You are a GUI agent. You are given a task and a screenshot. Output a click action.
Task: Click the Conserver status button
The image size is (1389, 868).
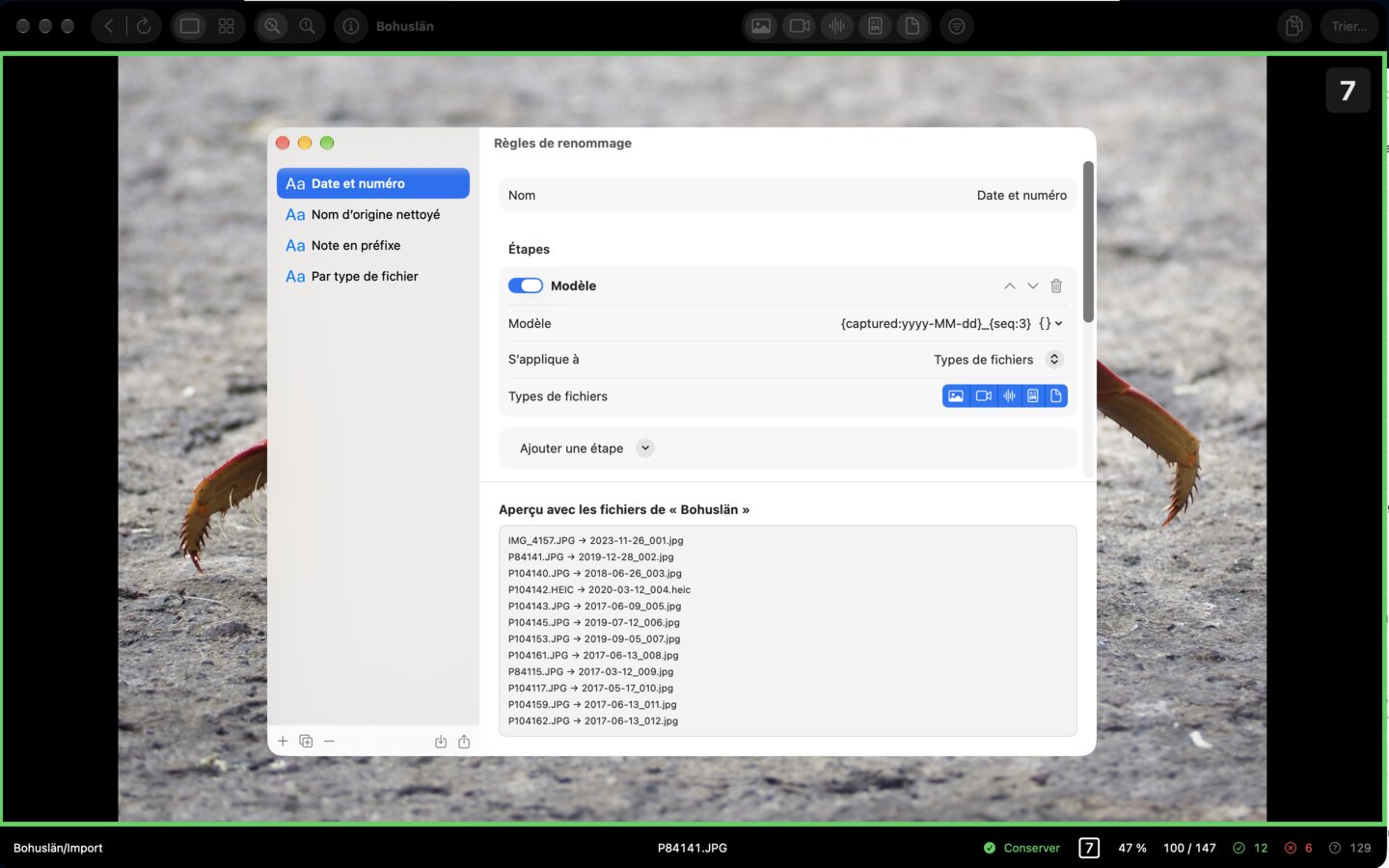pos(1021,848)
